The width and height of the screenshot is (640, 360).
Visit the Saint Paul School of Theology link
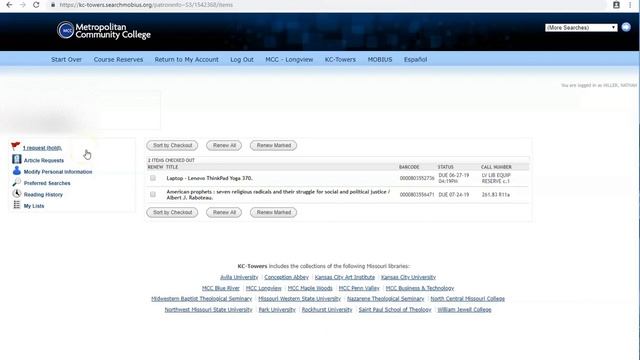[395, 310]
